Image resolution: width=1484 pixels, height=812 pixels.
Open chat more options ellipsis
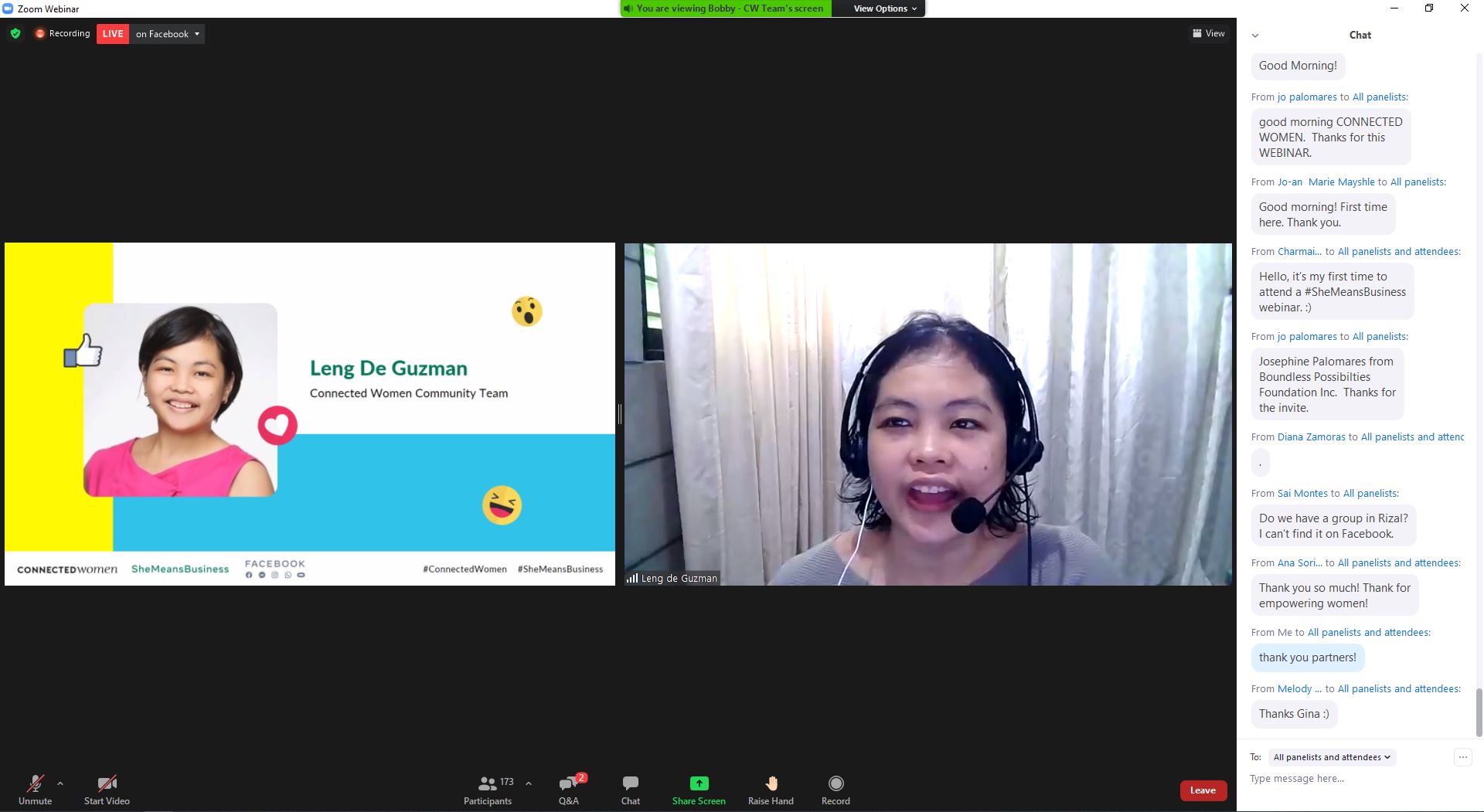click(x=1463, y=757)
